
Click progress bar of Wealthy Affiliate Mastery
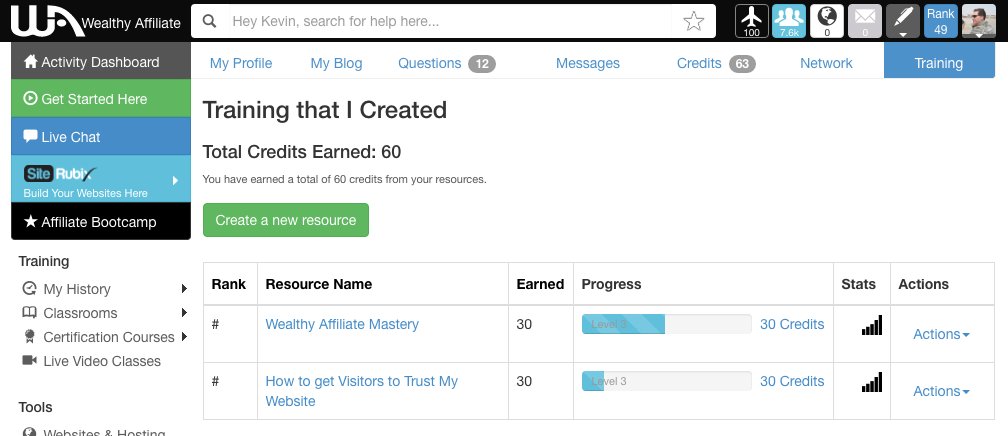click(x=667, y=324)
